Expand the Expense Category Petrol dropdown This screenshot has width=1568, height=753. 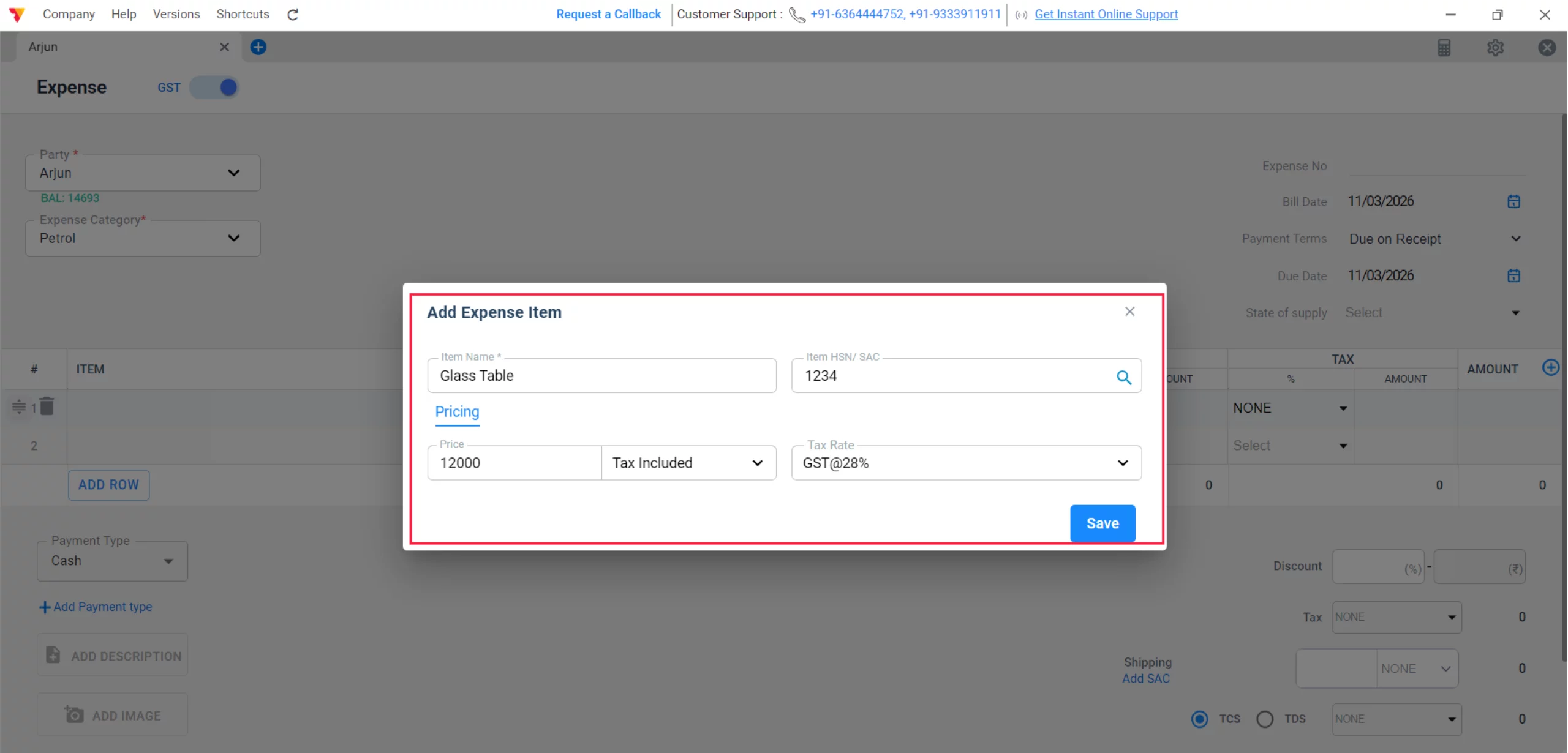tap(233, 238)
